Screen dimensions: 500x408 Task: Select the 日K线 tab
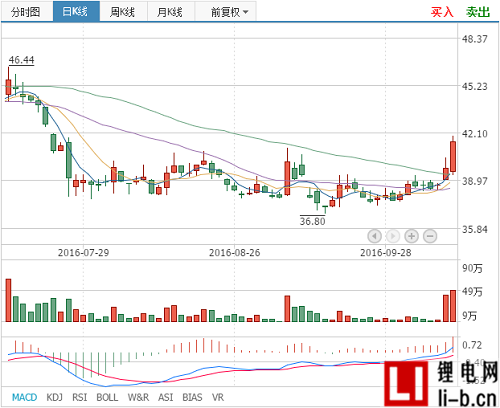[76, 12]
